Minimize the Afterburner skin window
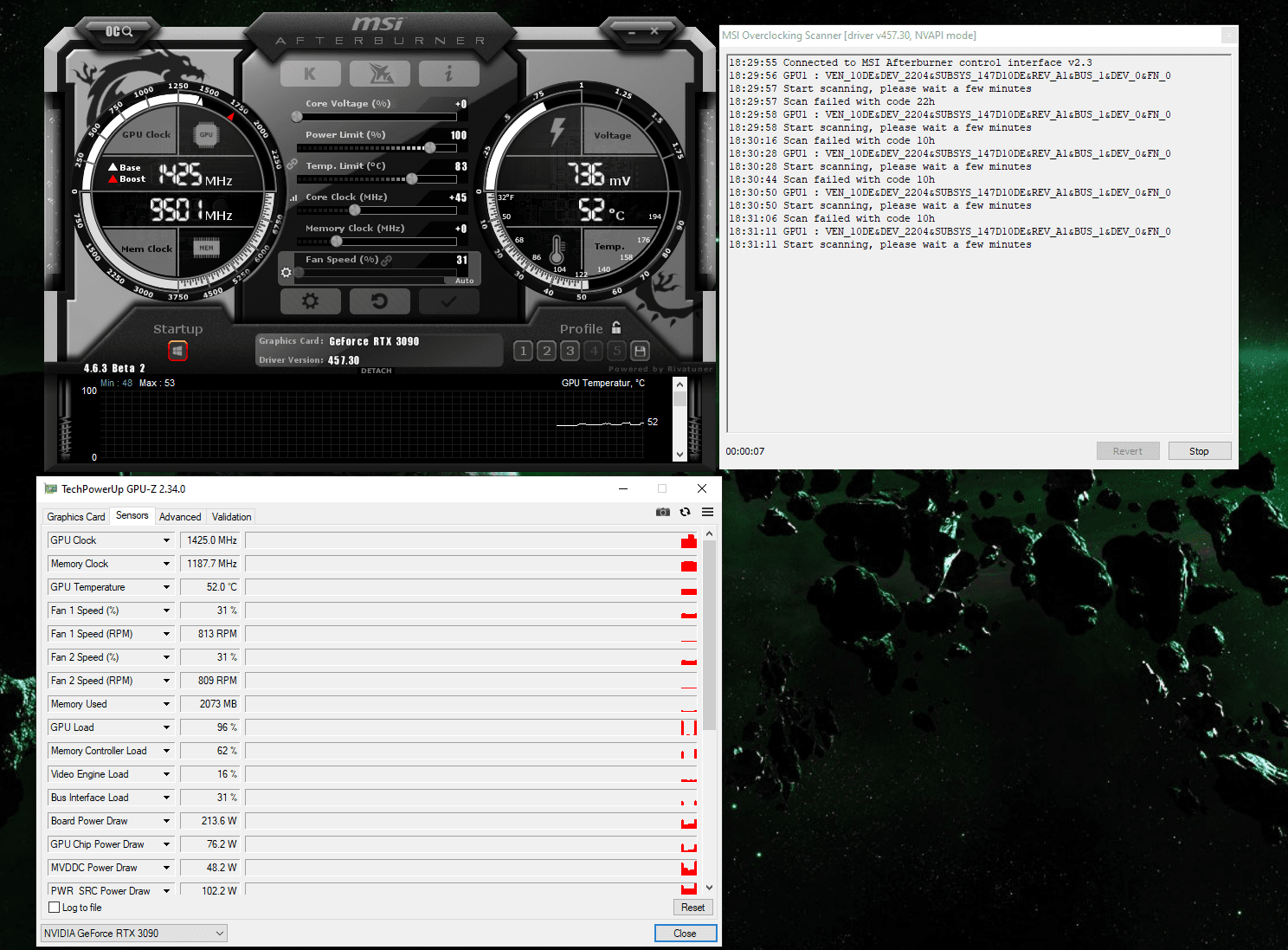The height and width of the screenshot is (950, 1288). click(x=632, y=31)
